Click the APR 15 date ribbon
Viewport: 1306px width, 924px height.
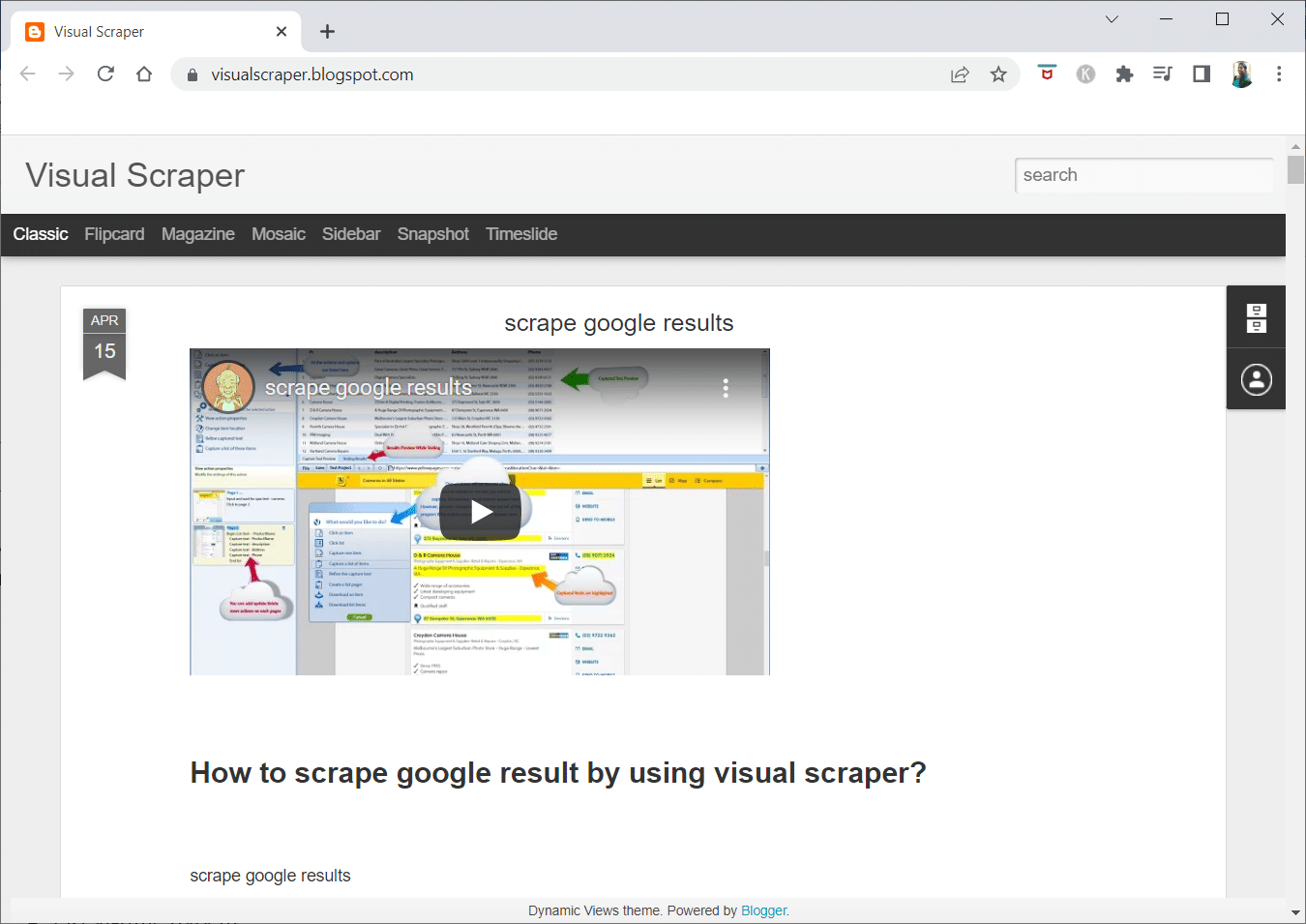[104, 343]
